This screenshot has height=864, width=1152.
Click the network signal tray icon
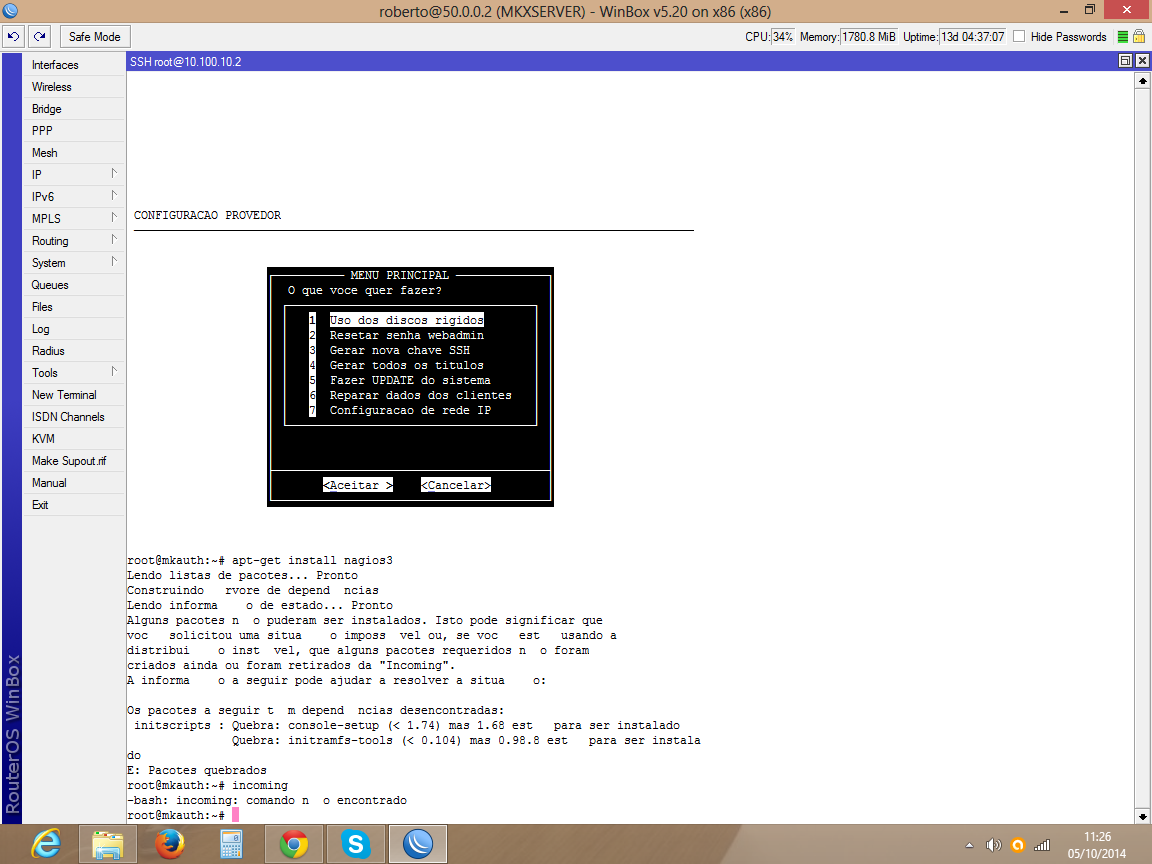click(1042, 846)
